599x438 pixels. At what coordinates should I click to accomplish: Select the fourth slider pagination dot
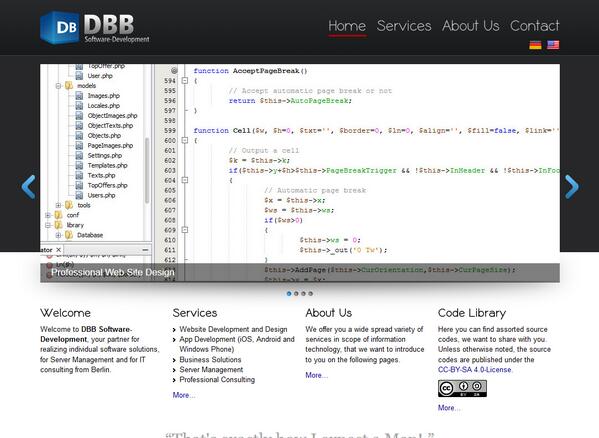click(311, 294)
